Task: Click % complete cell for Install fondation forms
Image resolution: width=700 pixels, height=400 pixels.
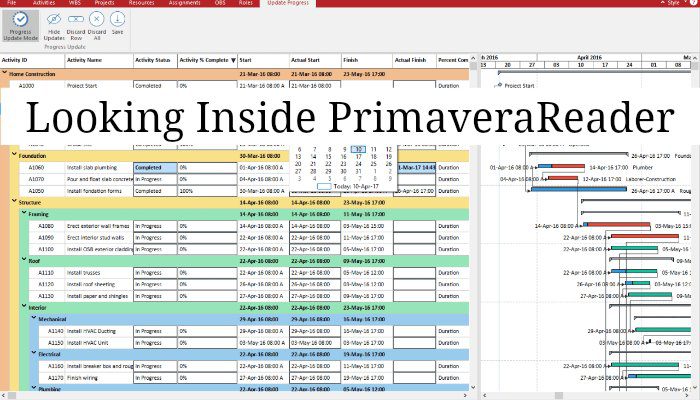Action: (x=207, y=191)
